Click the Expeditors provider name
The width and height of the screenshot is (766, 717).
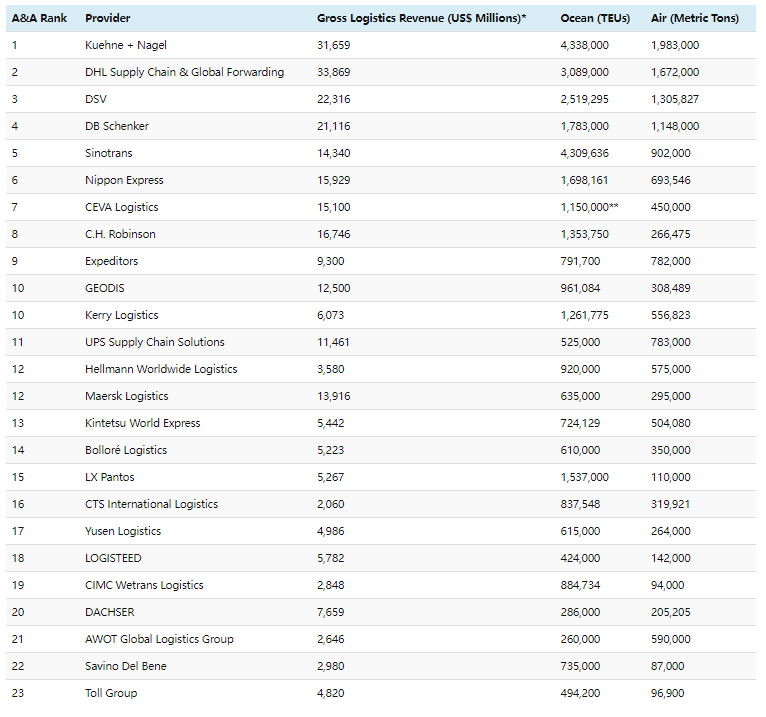[x=112, y=262]
